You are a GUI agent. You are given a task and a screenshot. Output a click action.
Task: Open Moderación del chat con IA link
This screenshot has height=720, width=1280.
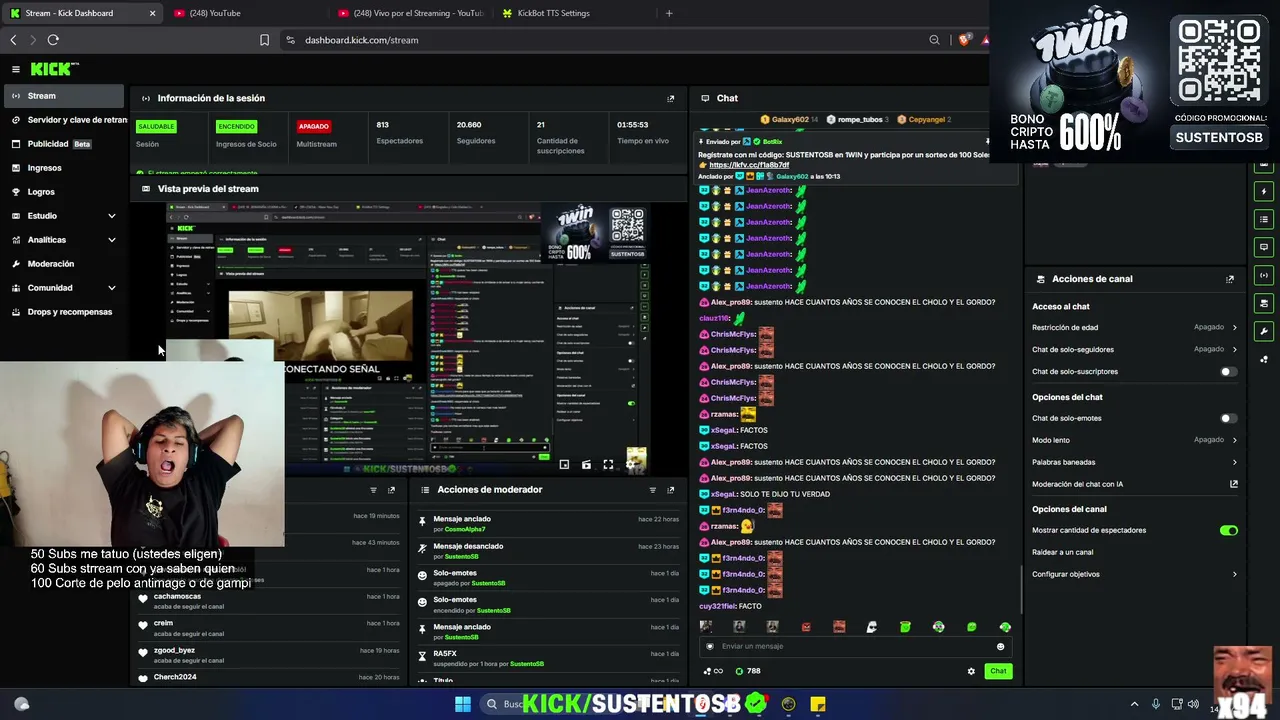[x=1135, y=484]
